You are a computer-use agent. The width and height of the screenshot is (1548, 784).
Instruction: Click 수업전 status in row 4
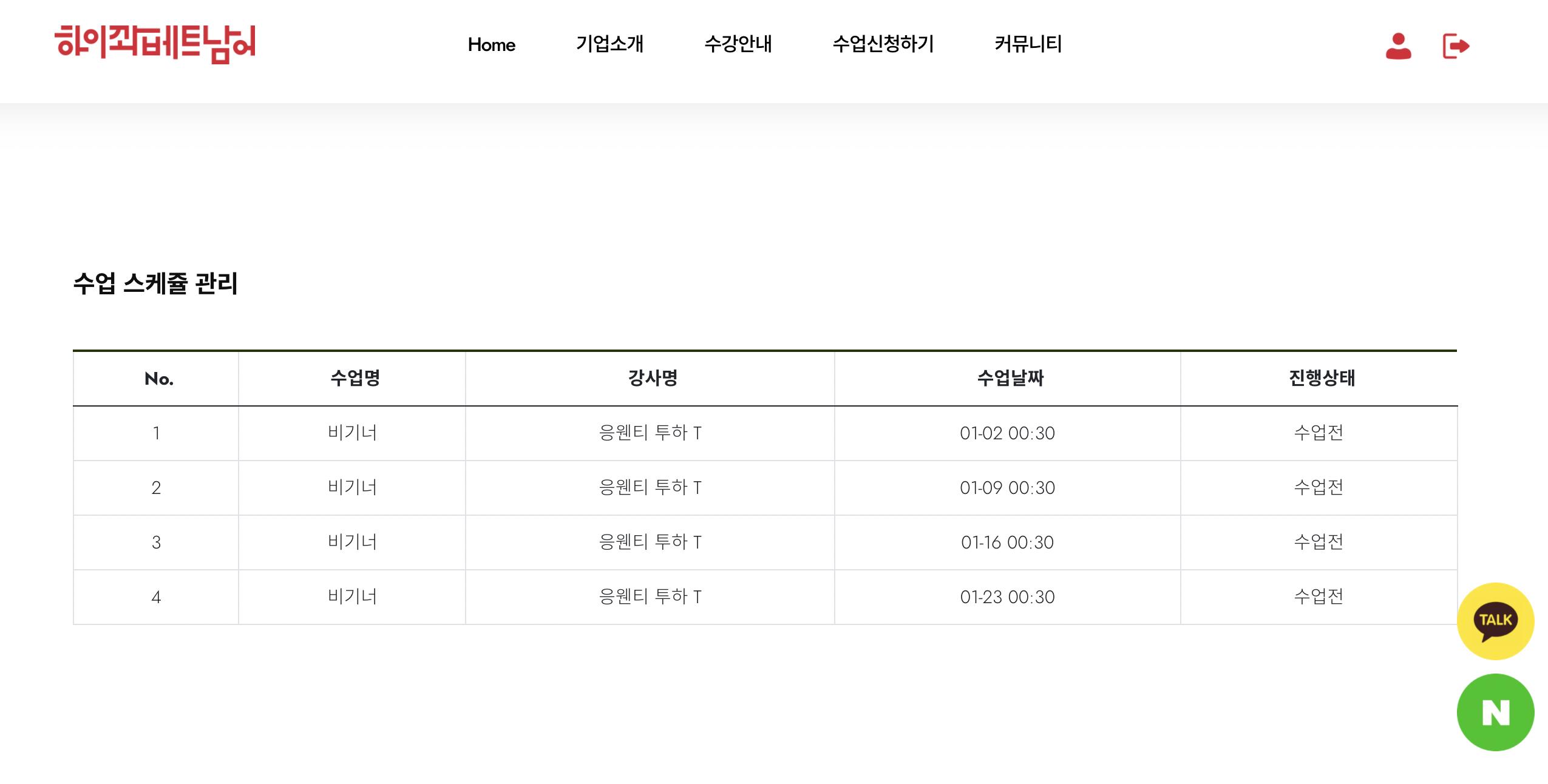1319,596
